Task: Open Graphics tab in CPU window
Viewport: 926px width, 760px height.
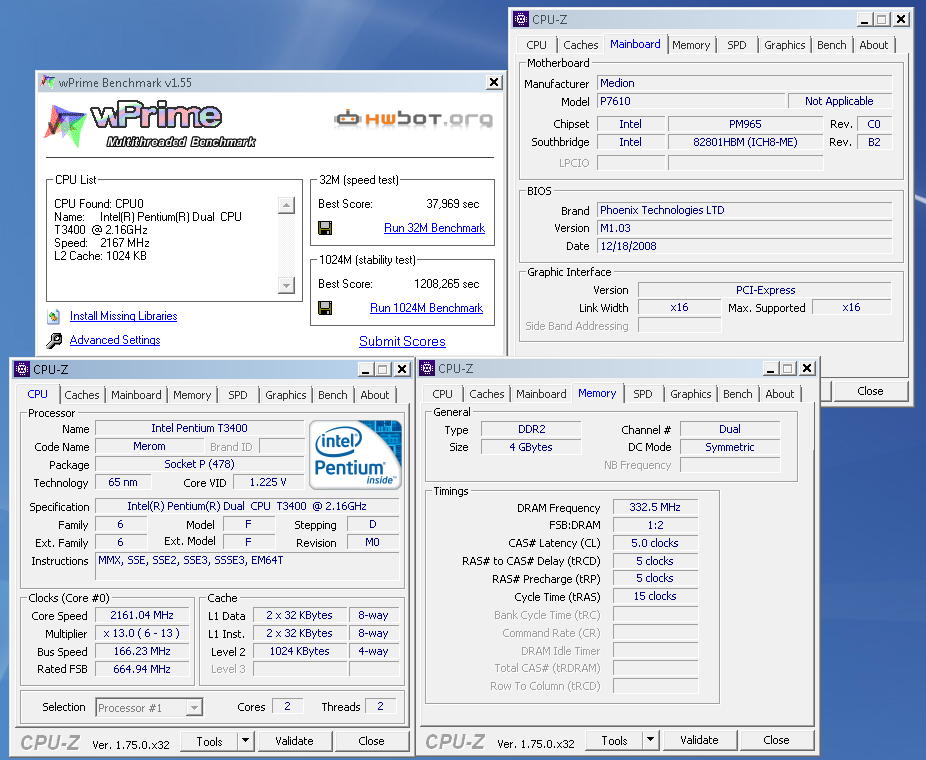Action: tap(285, 395)
